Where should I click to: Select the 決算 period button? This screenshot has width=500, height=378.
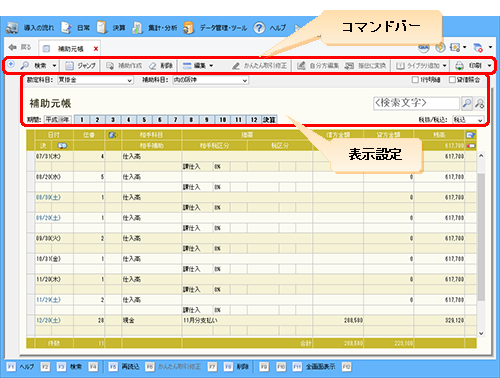click(269, 119)
